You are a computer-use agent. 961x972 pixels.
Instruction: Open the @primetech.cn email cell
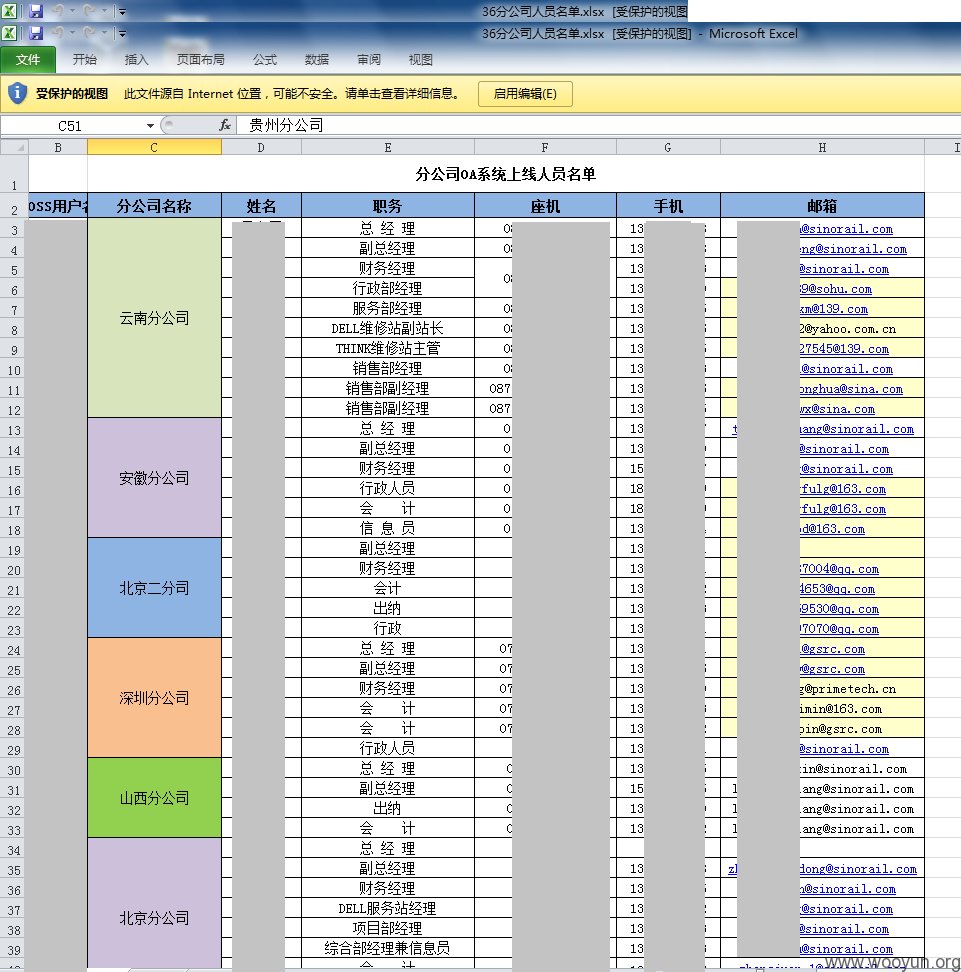tap(848, 689)
